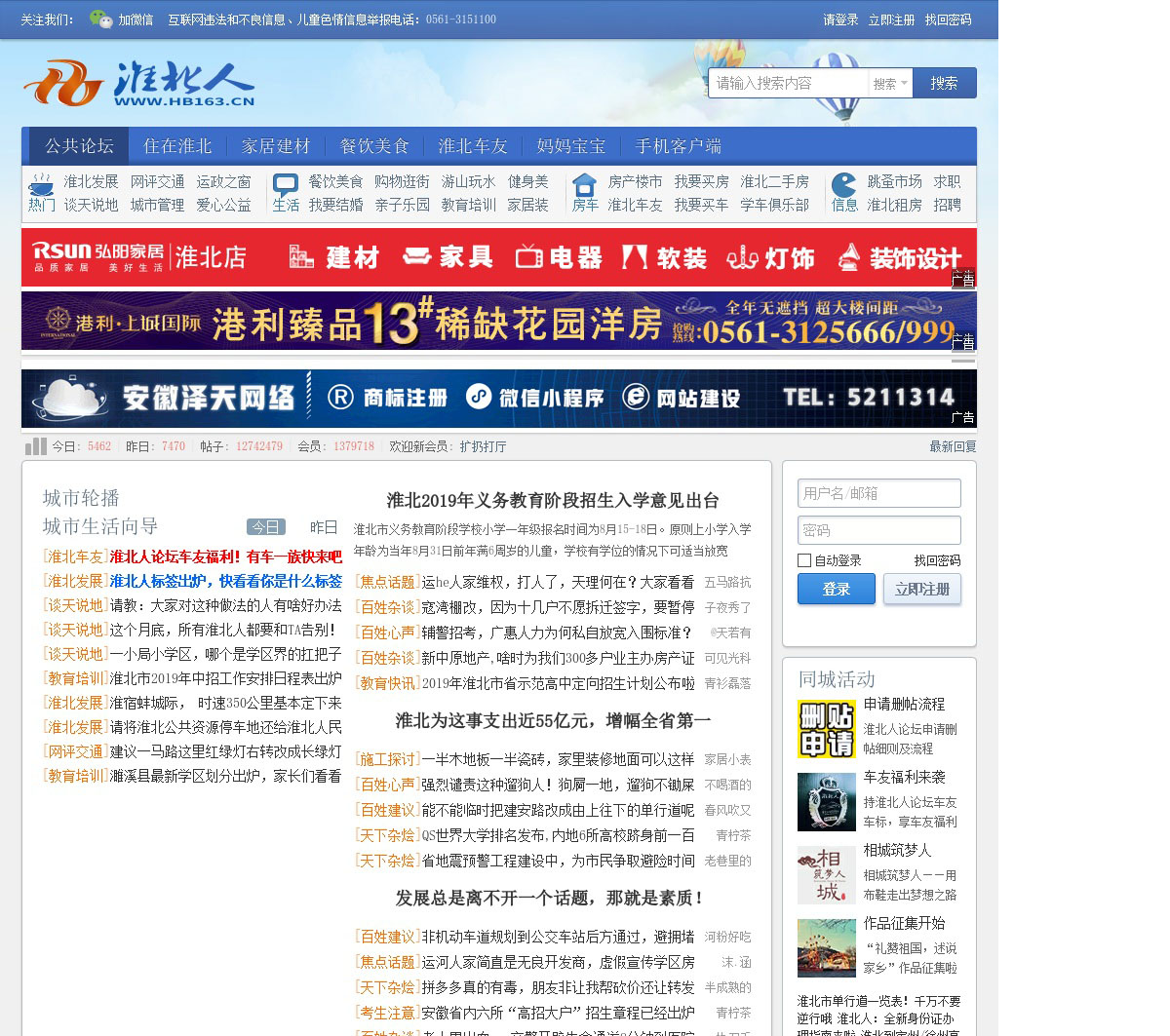Click the 信息 pacman icon

(844, 184)
